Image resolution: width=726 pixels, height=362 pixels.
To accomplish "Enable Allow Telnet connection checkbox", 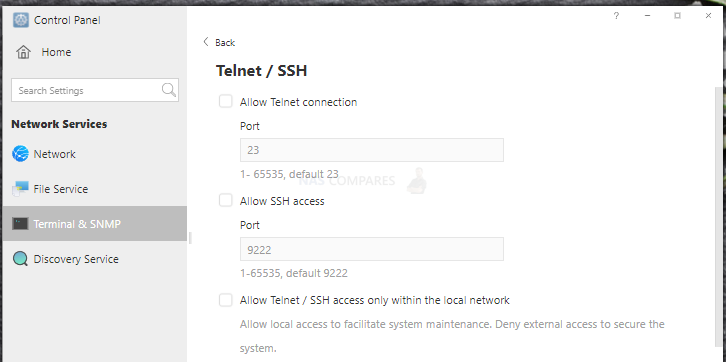I will click(225, 102).
